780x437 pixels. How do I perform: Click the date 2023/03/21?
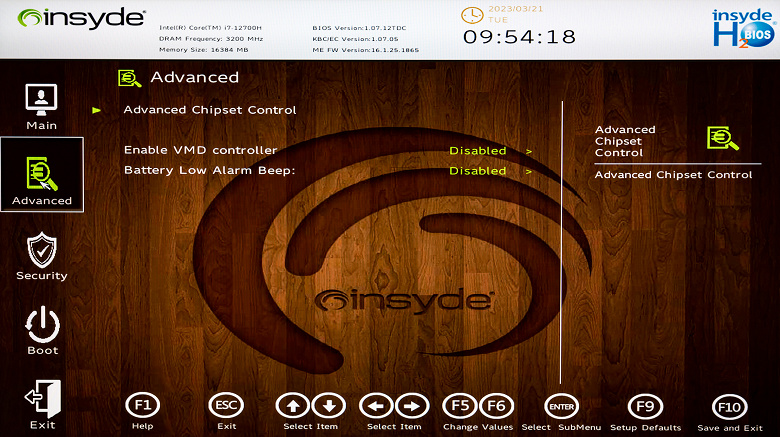(x=515, y=9)
